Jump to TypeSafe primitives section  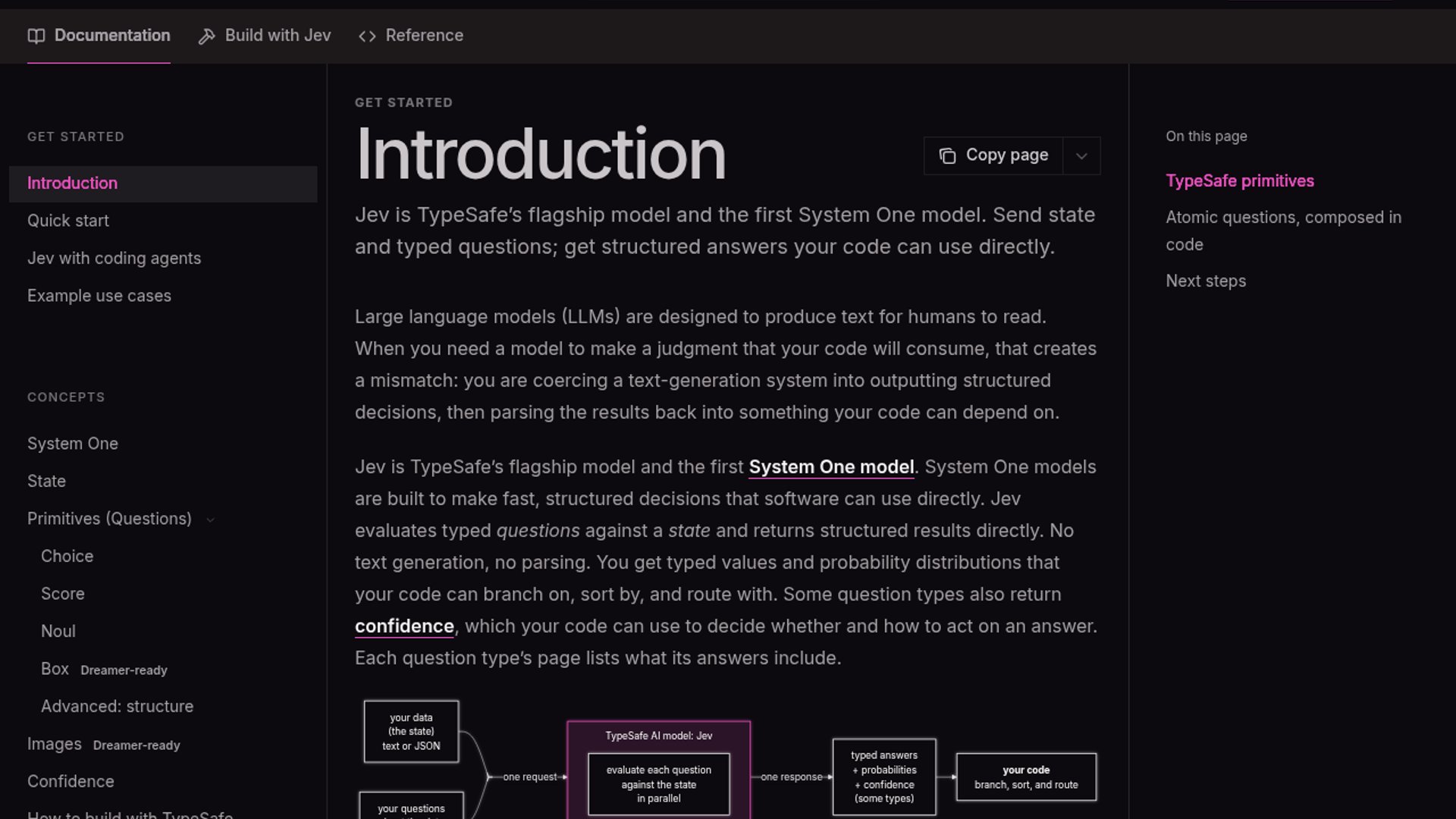pyautogui.click(x=1240, y=181)
